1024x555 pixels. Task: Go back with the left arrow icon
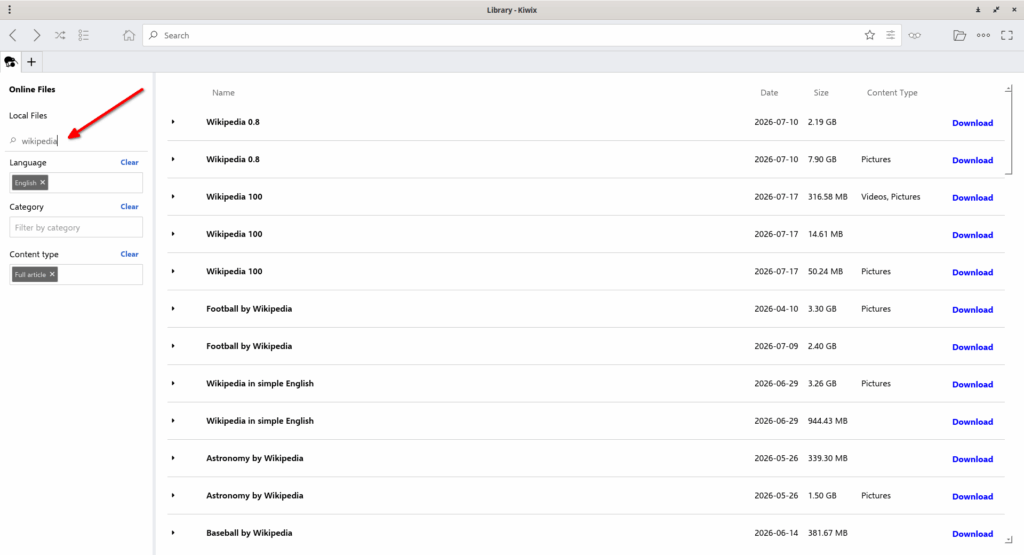(x=13, y=35)
